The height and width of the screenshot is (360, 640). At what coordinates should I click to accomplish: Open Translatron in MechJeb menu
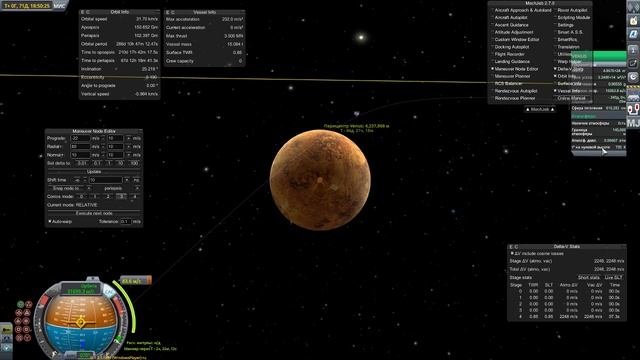(568, 47)
